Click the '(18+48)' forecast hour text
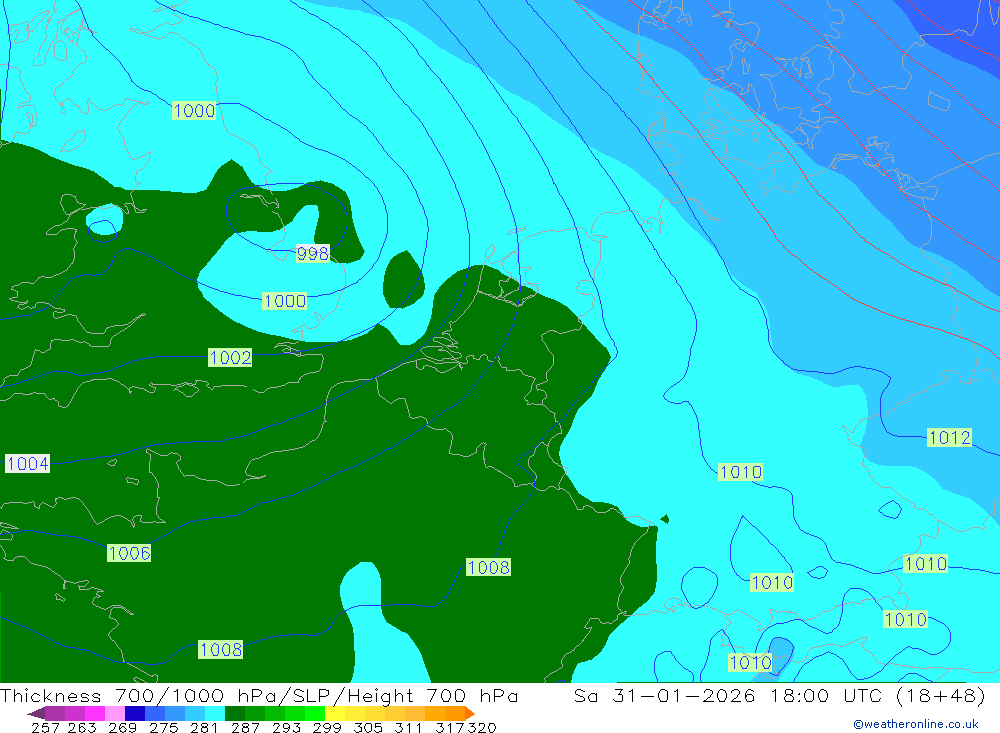 [941, 695]
